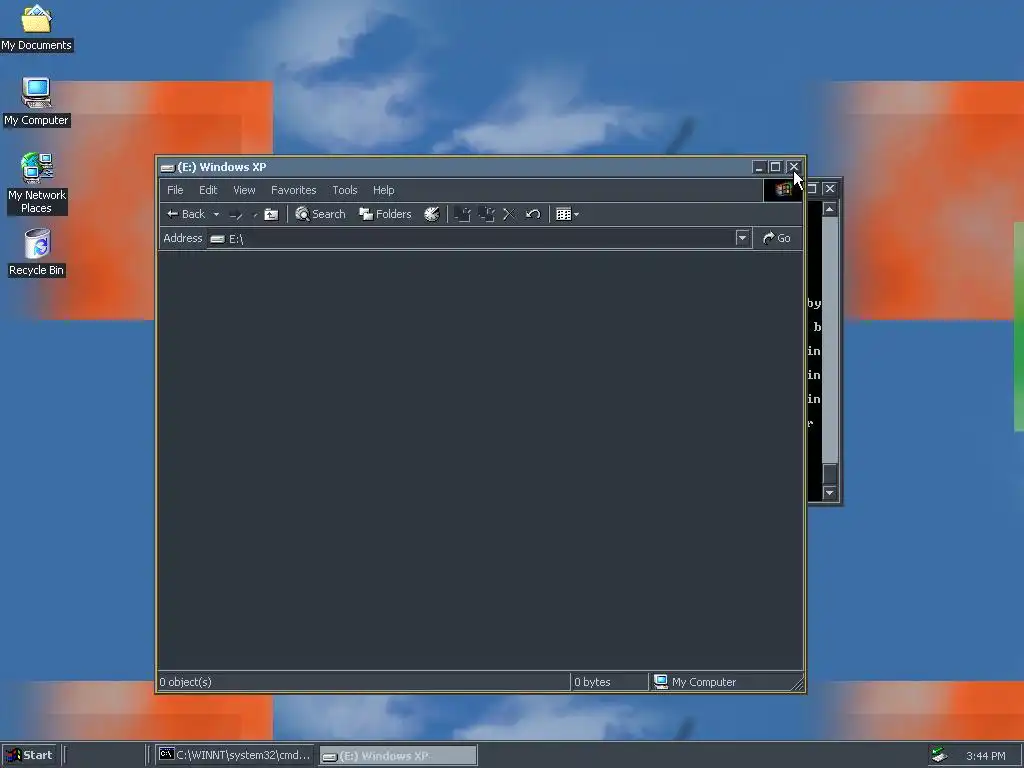Expand the Address bar dropdown arrow
The image size is (1024, 768).
742,238
